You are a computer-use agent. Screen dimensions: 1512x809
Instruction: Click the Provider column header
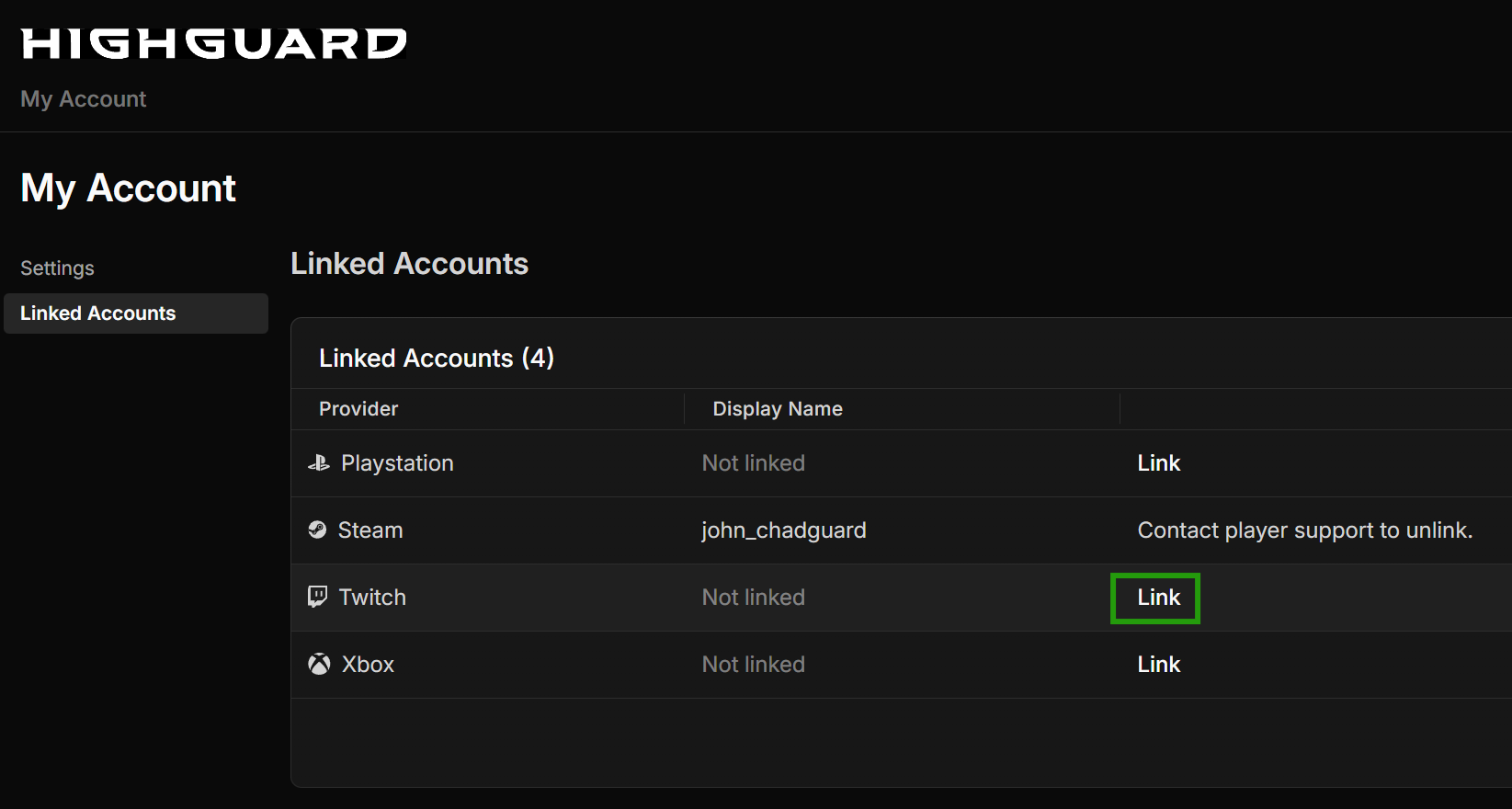[358, 409]
